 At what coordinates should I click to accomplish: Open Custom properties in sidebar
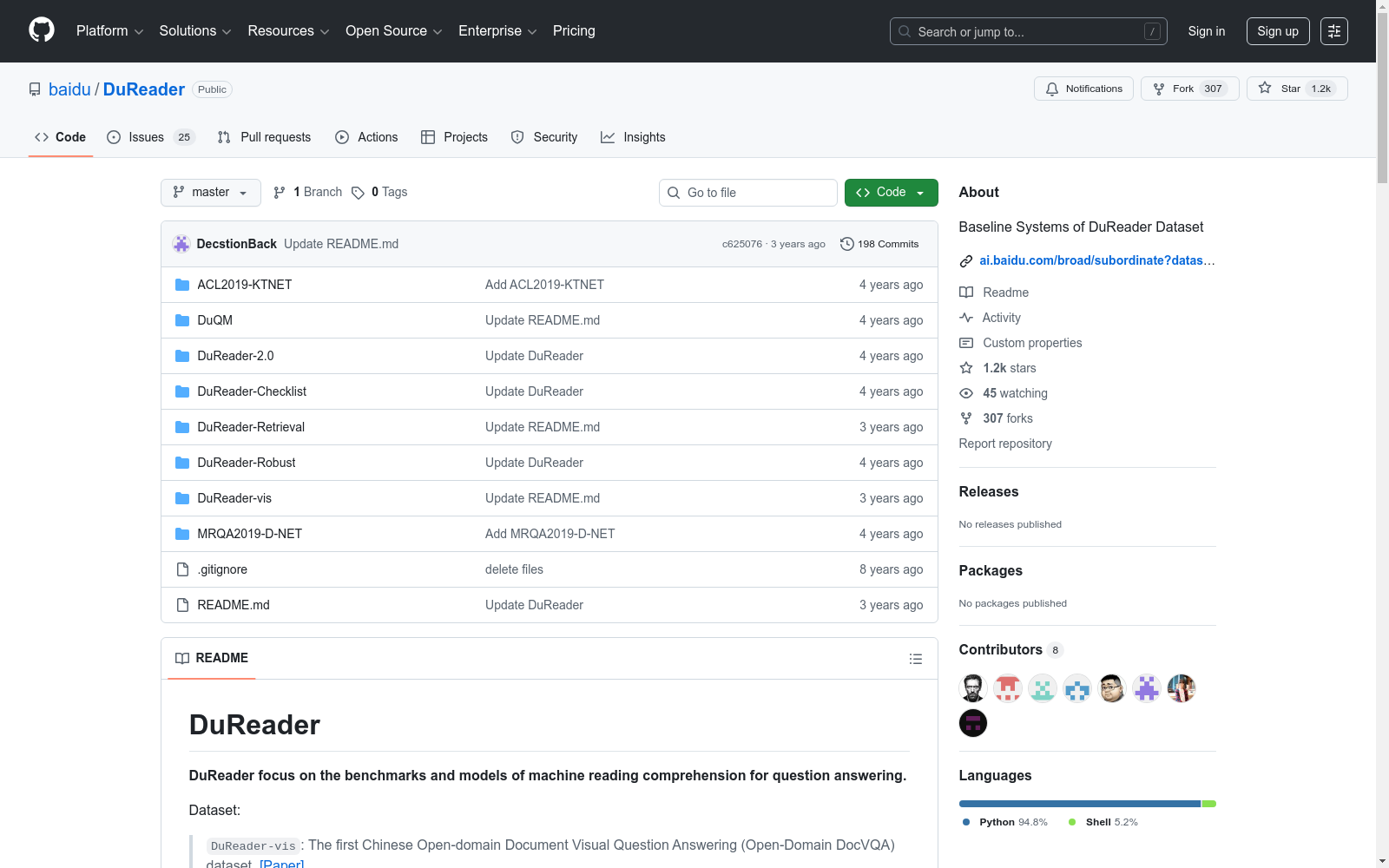click(x=1021, y=343)
